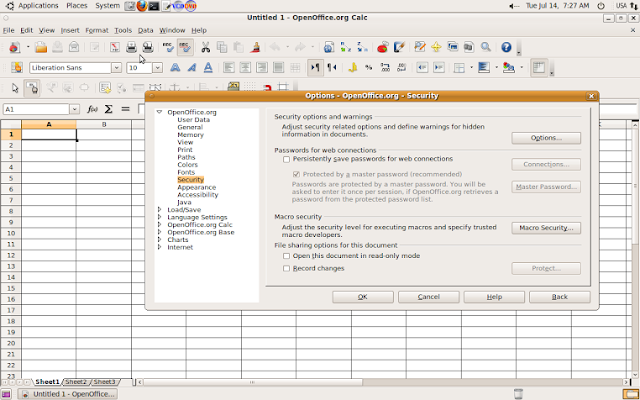
Task: Click the Align Left icon
Action: 229,68
